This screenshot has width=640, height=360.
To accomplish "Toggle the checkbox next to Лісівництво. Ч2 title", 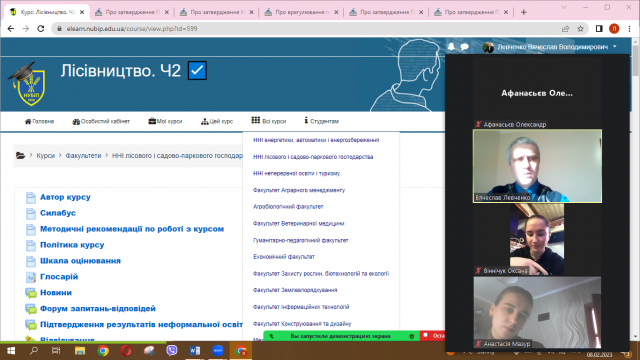I will (197, 71).
